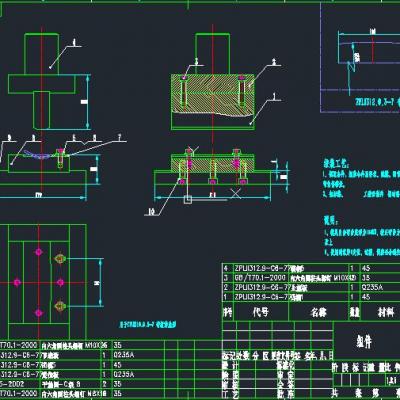Select the top magenta bolt circle in plan view
The image size is (400, 400).
click(39, 252)
